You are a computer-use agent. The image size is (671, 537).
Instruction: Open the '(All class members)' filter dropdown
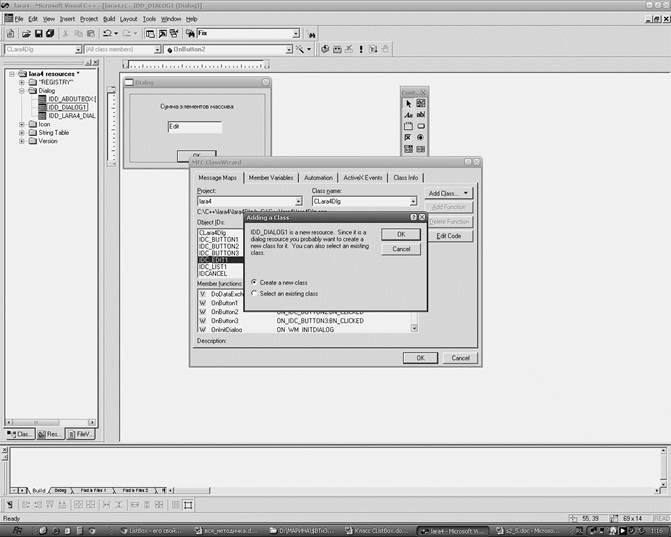click(x=157, y=50)
